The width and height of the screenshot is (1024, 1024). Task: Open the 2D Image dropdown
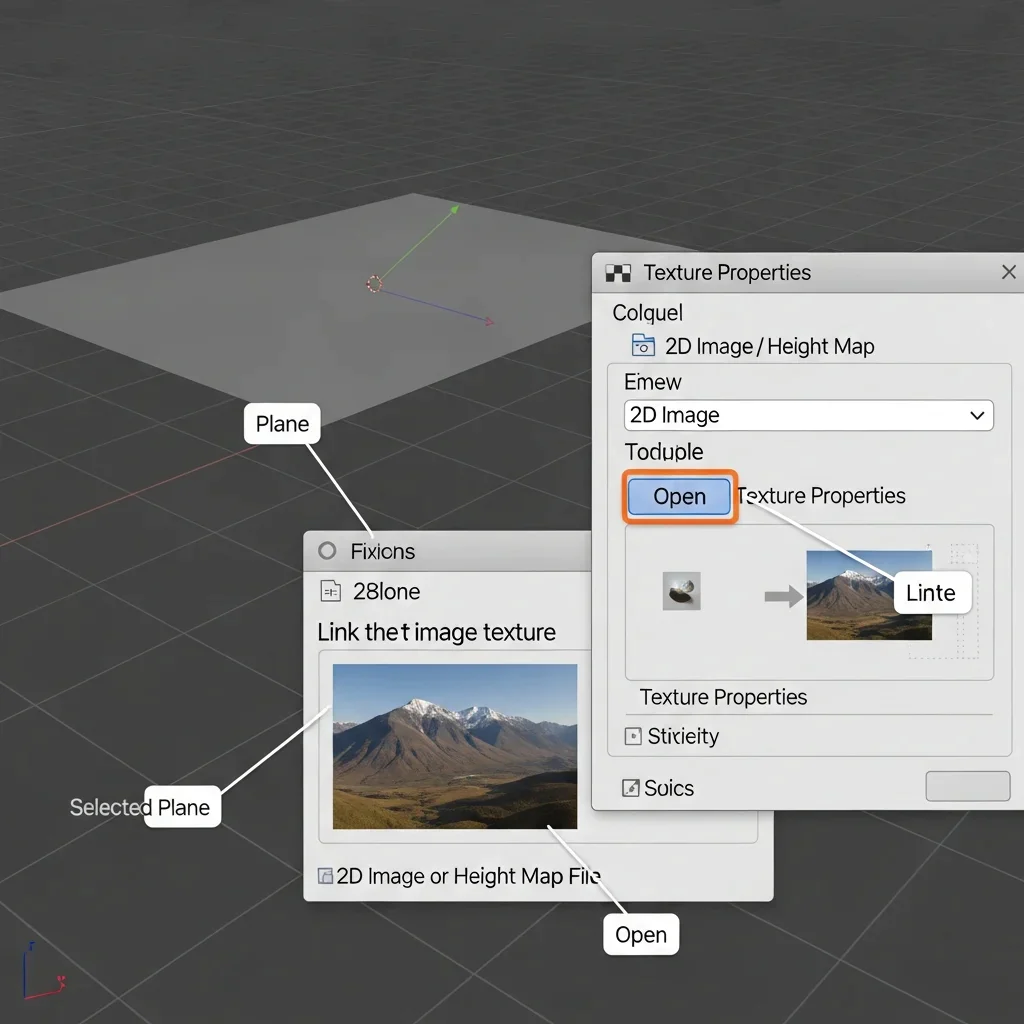pos(808,415)
